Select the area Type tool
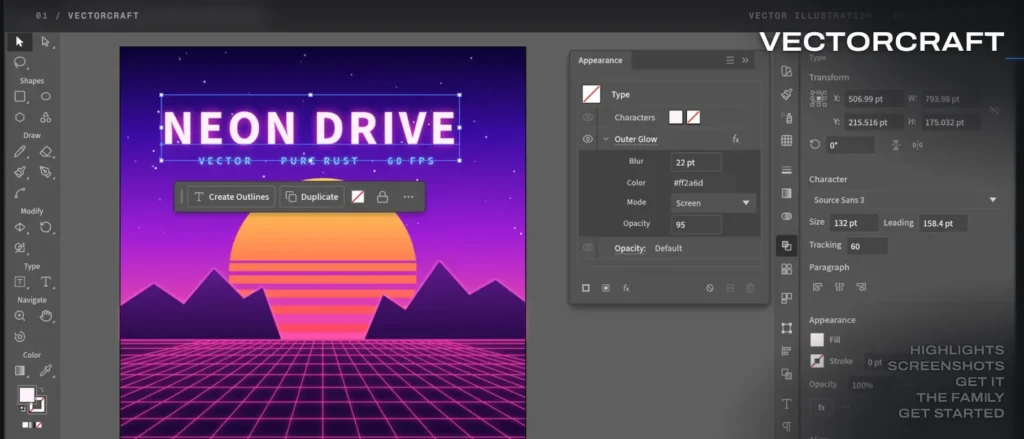 coord(20,282)
